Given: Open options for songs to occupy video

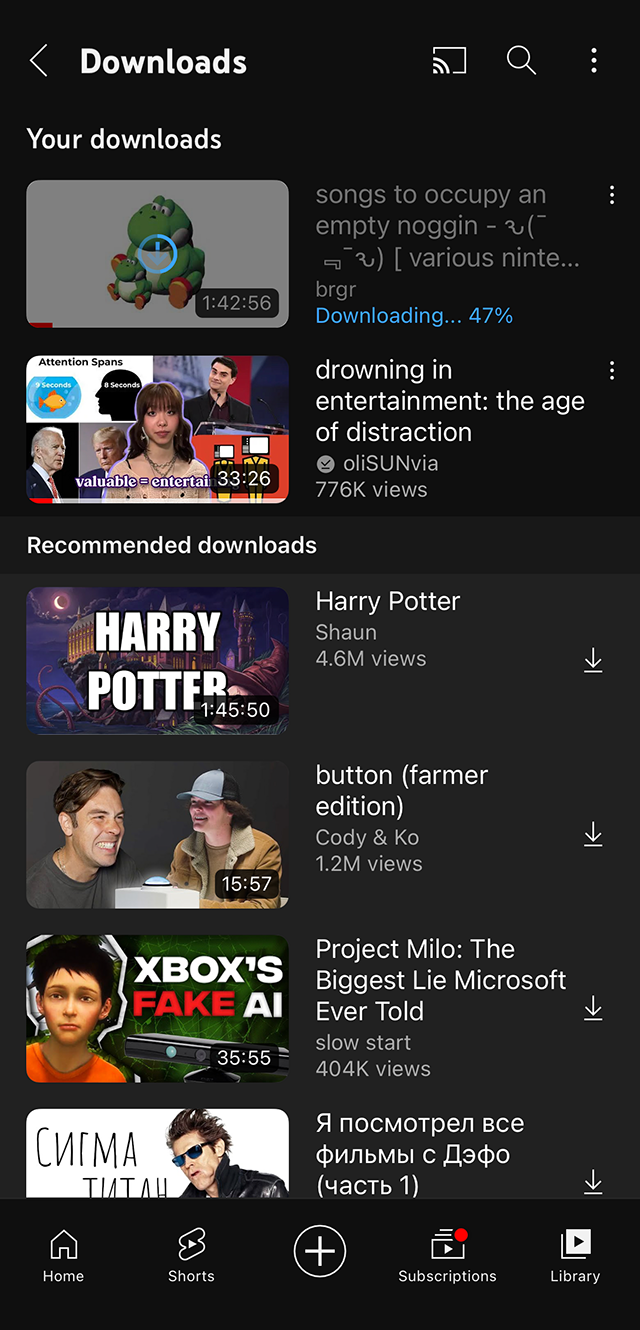Looking at the screenshot, I should [x=612, y=196].
